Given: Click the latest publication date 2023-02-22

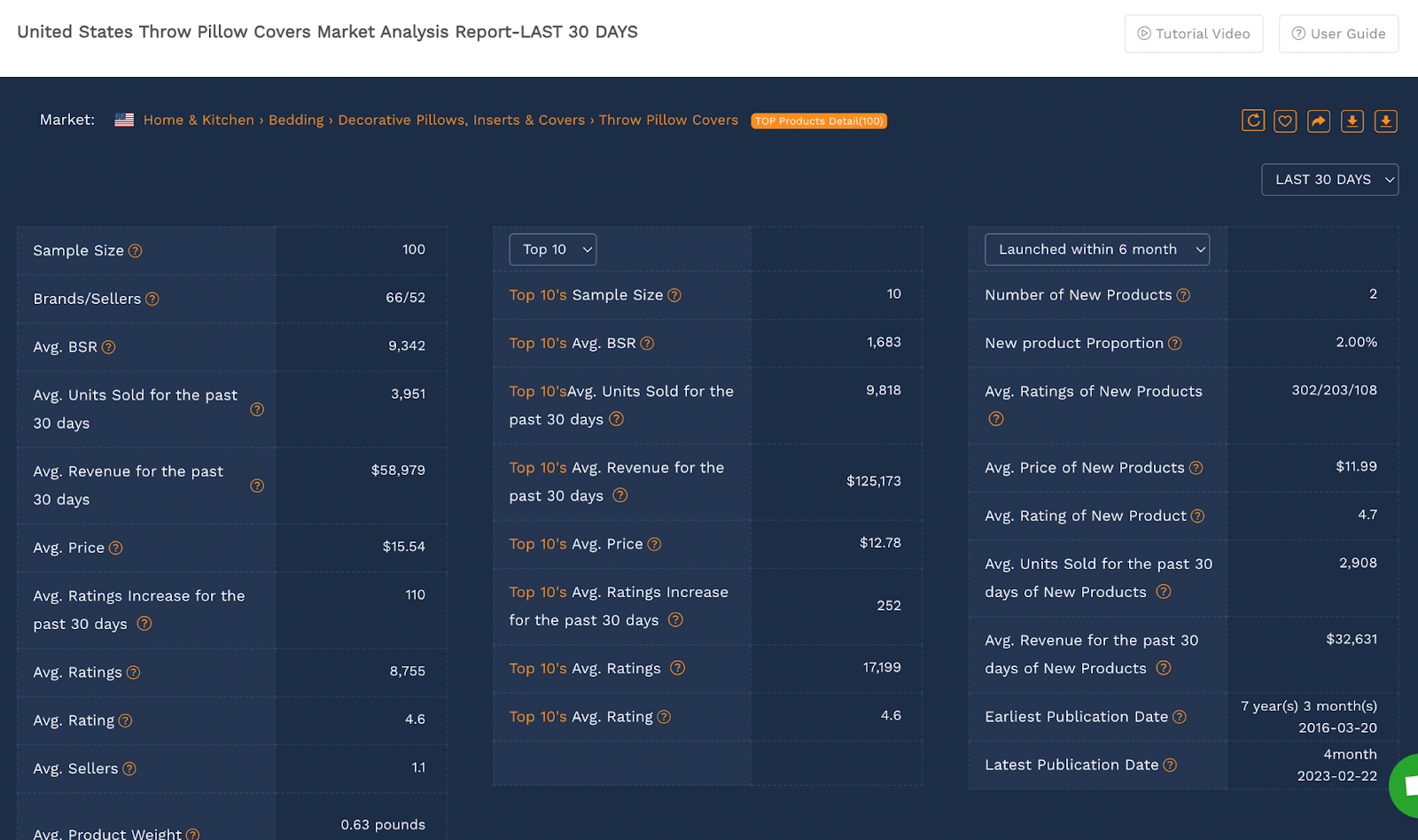Looking at the screenshot, I should (x=1337, y=775).
